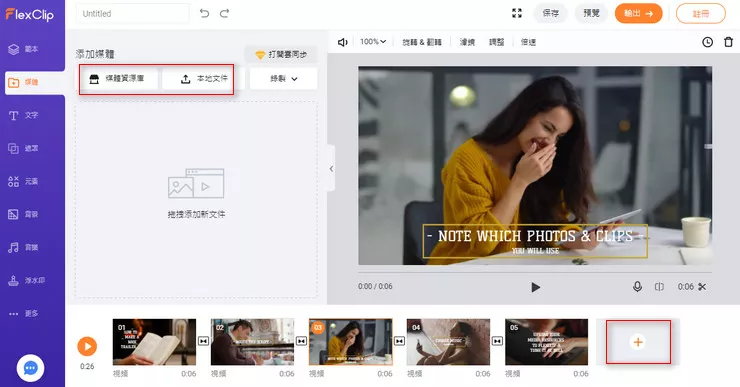Image resolution: width=740 pixels, height=387 pixels.
Task: Click the scissors trim icon
Action: 702,286
